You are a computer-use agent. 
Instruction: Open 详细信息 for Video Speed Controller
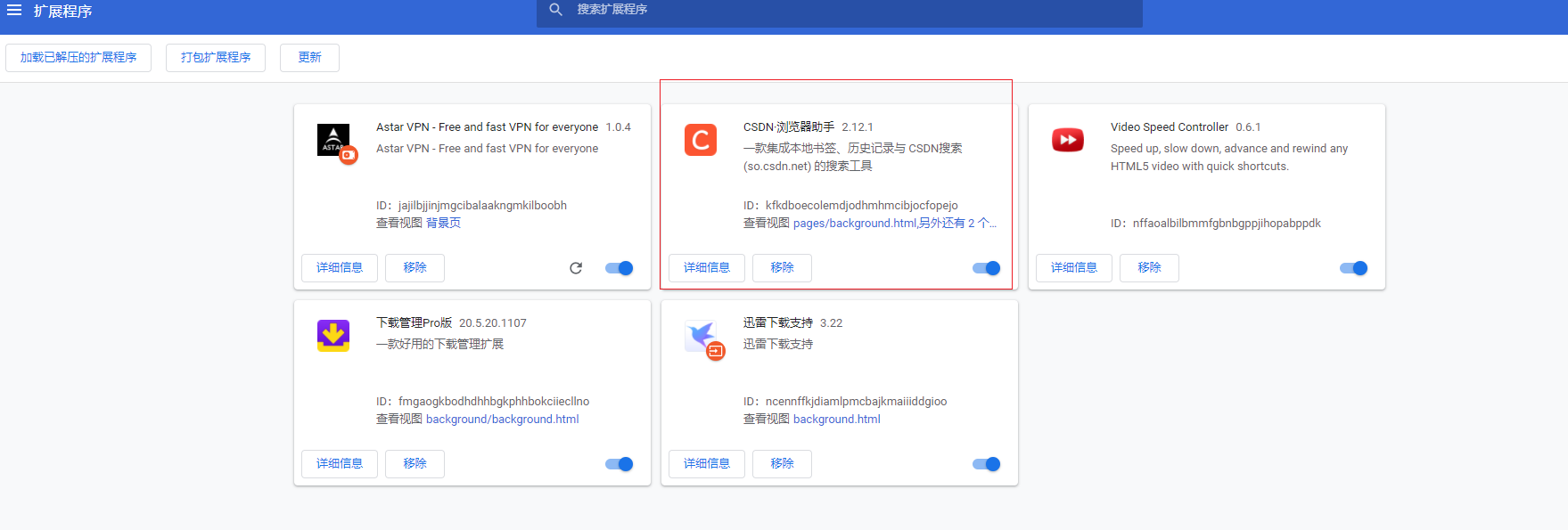(1074, 268)
